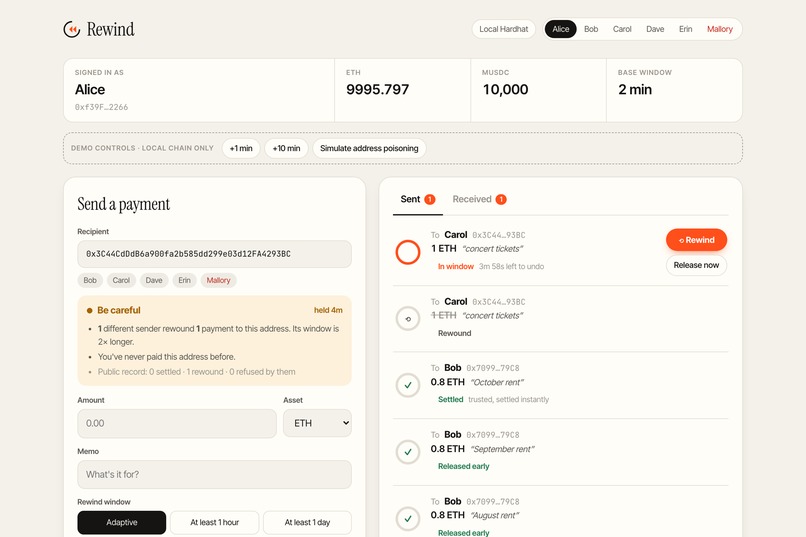Click the checkmark icon for August rent

pyautogui.click(x=408, y=519)
